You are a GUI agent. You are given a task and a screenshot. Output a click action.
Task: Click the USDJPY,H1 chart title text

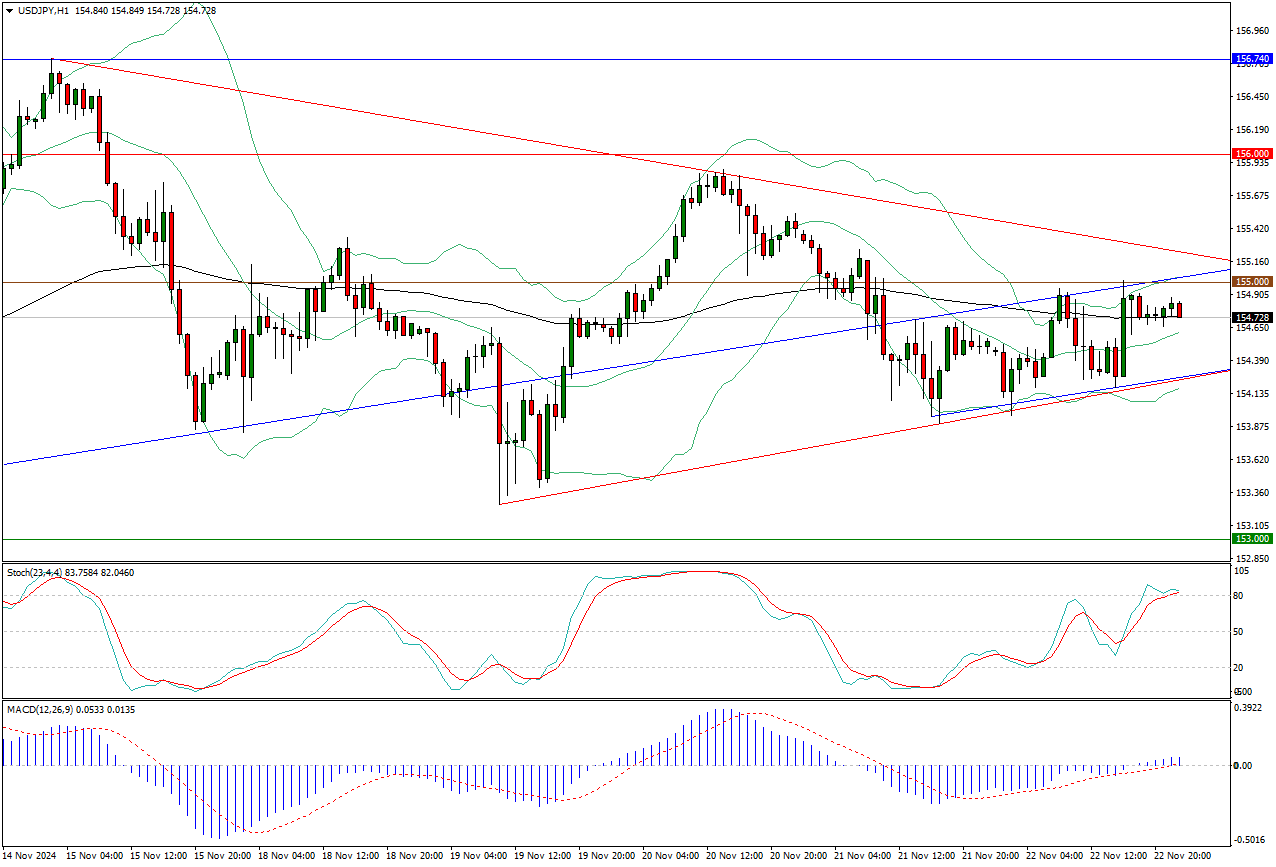pos(43,10)
